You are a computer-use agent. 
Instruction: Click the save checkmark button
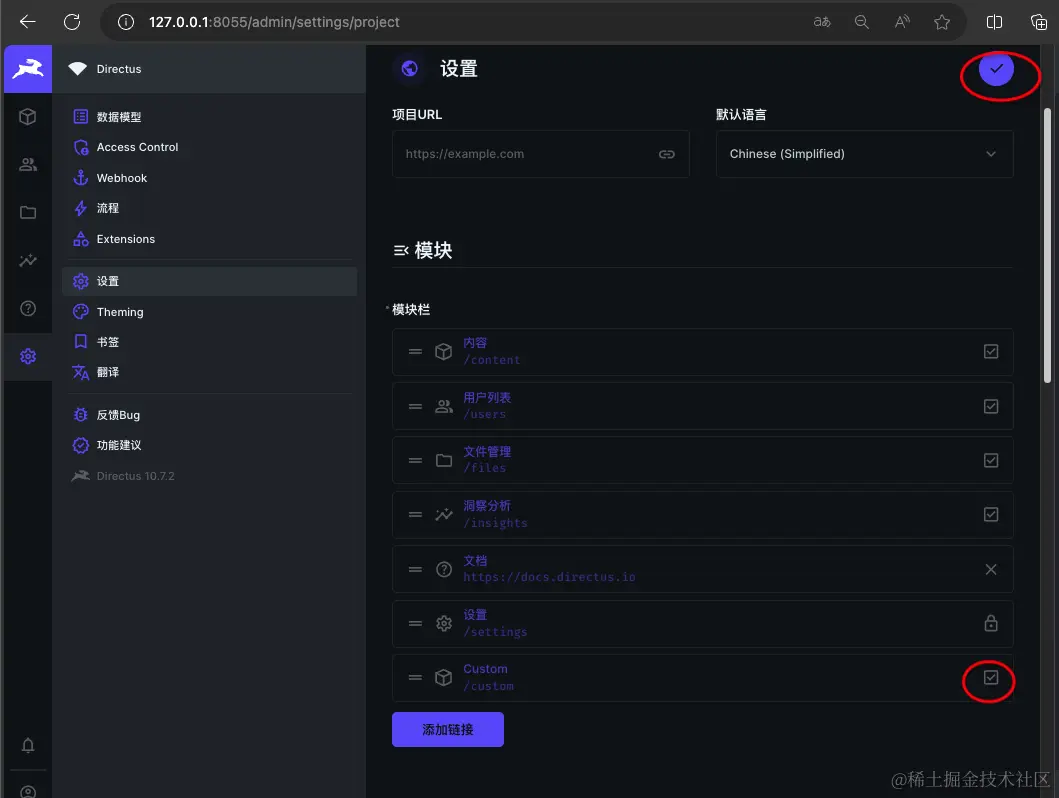click(x=996, y=70)
